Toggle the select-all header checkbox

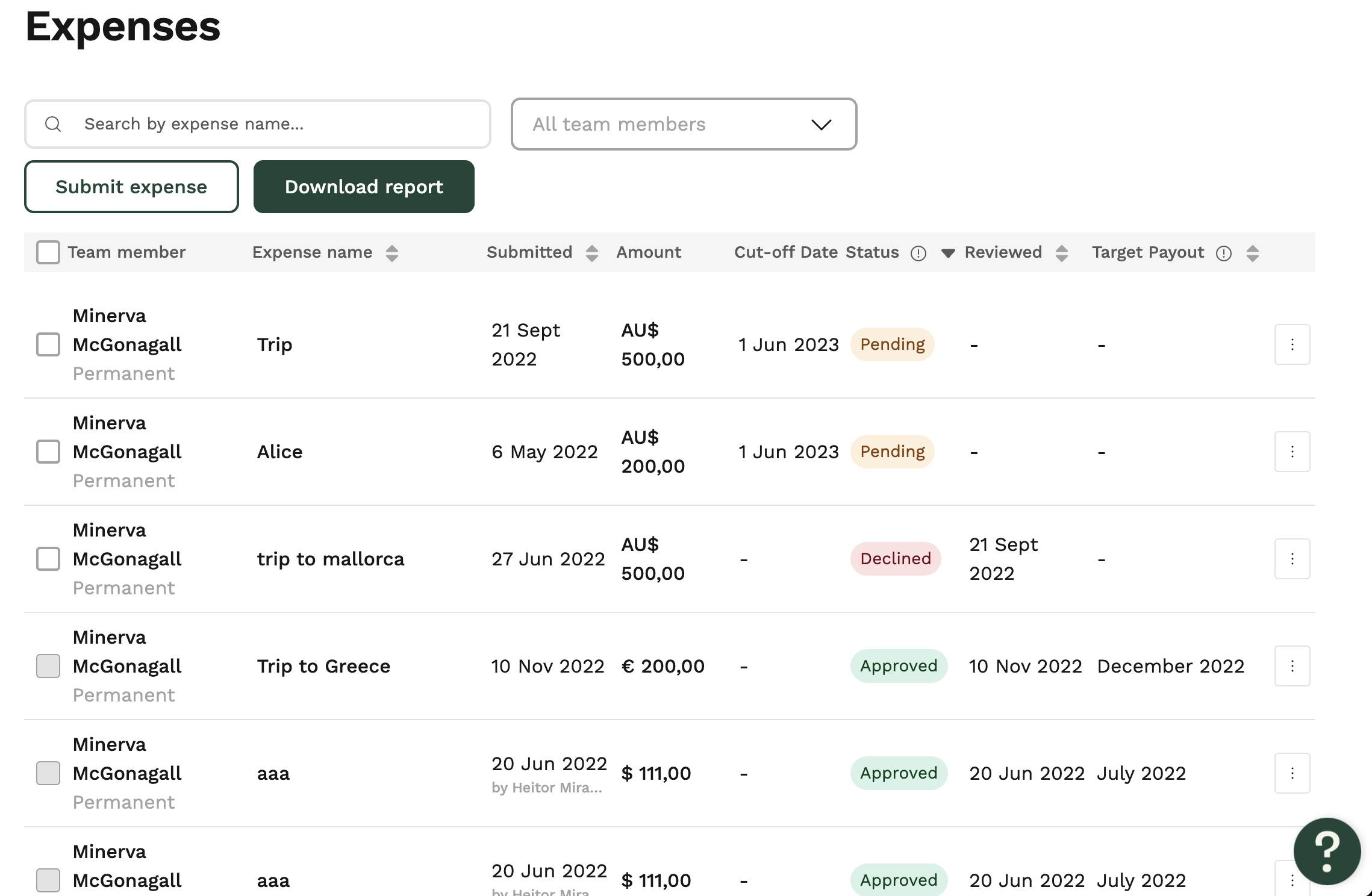point(48,252)
